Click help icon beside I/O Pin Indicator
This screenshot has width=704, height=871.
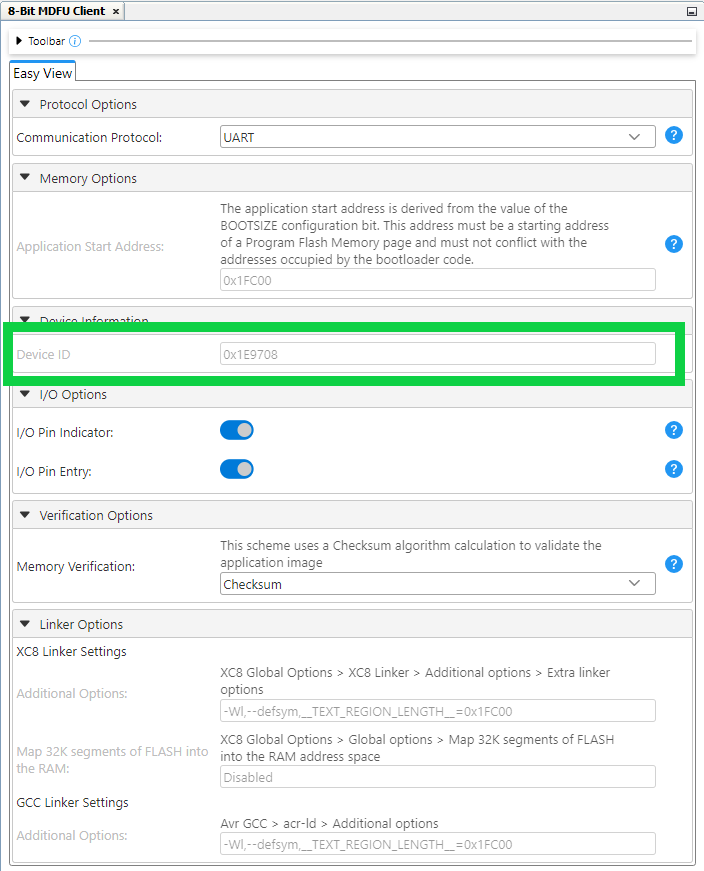pos(674,430)
